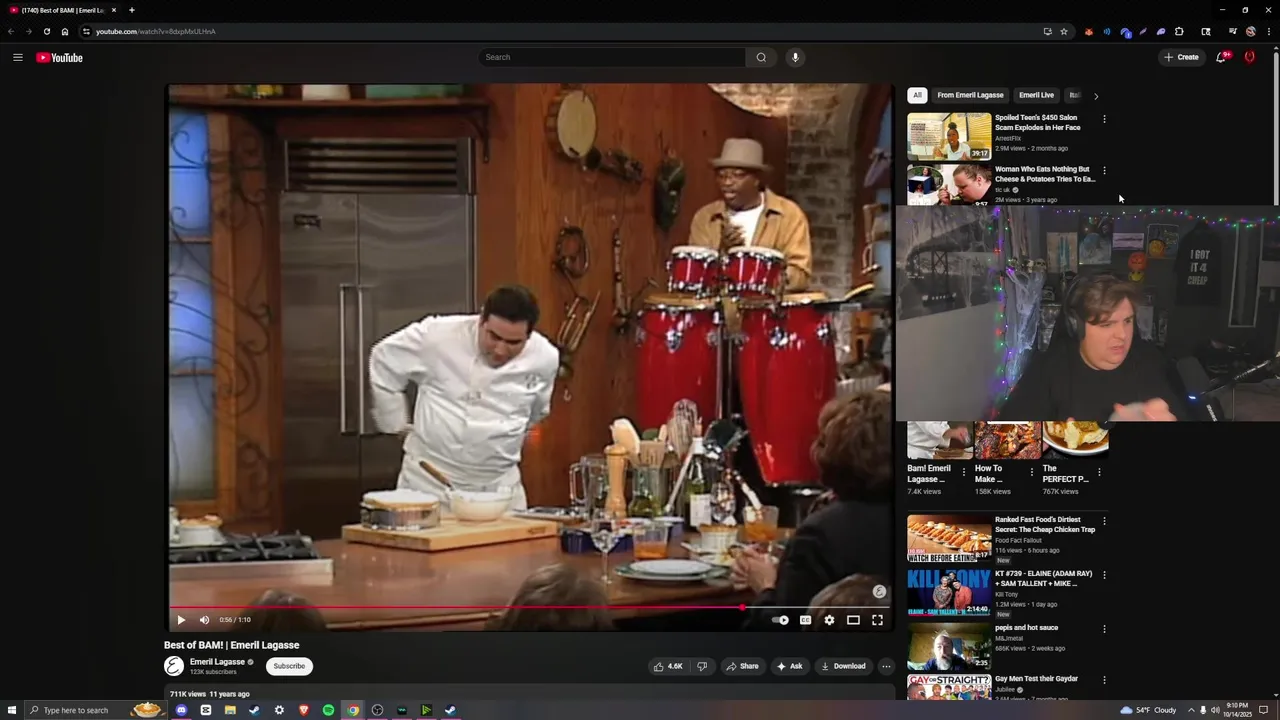
Task: Open File Explorer from the taskbar
Action: tap(230, 710)
